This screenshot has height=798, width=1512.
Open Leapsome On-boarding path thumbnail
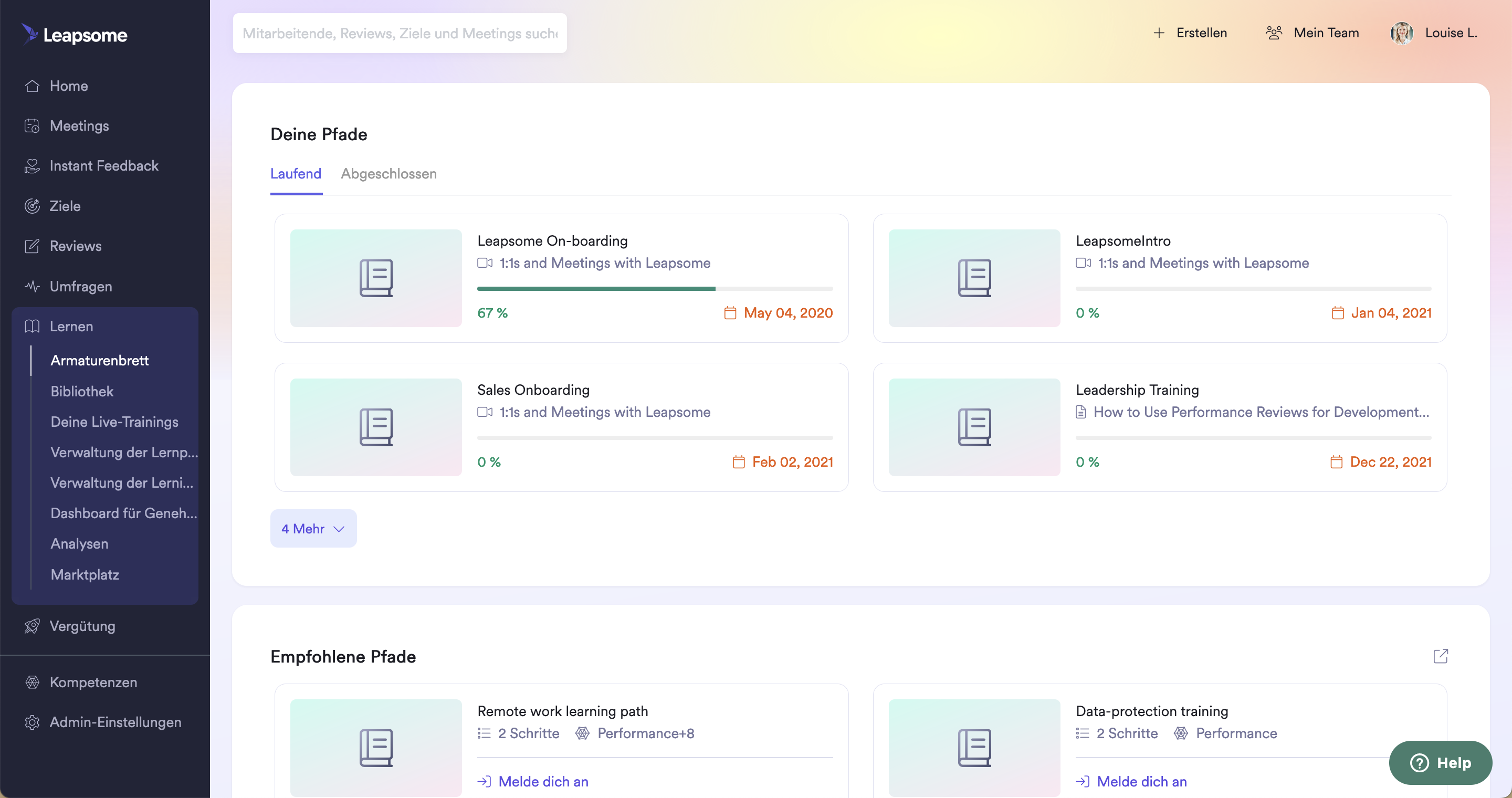pyautogui.click(x=376, y=278)
